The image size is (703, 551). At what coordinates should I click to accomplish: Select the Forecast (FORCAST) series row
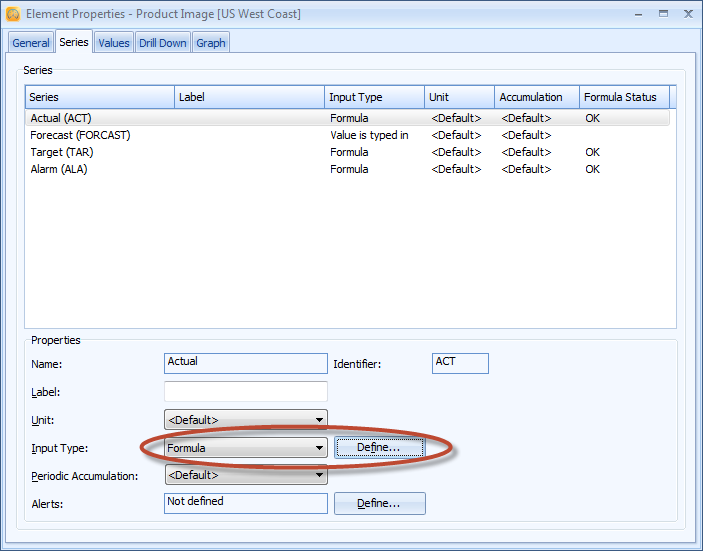point(80,135)
